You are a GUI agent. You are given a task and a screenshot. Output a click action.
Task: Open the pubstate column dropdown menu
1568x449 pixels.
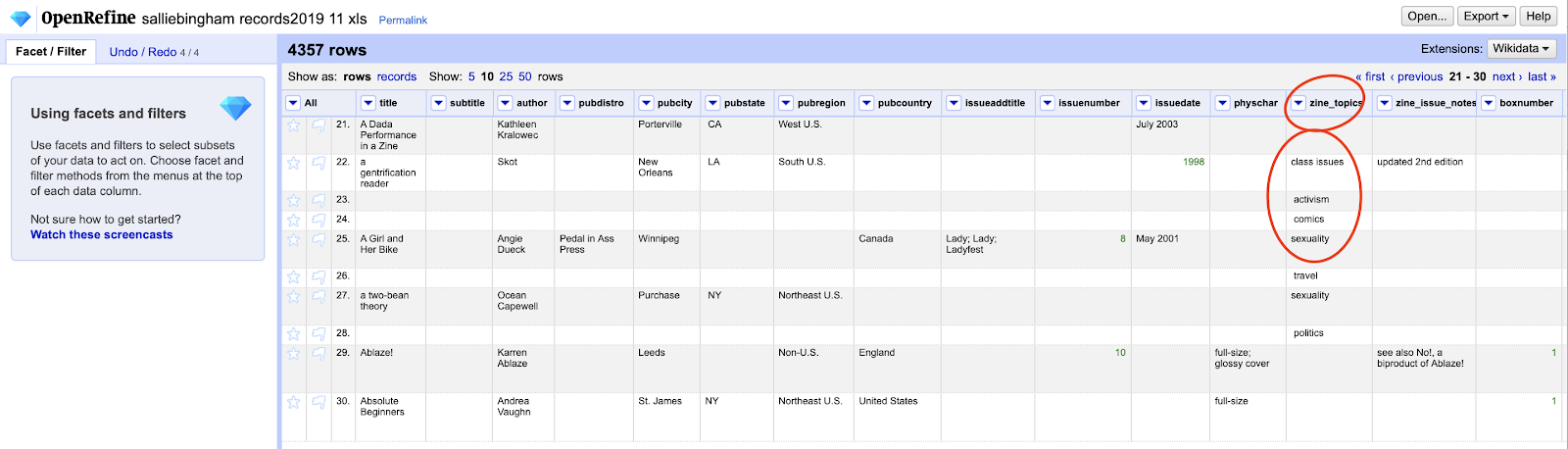(x=713, y=103)
